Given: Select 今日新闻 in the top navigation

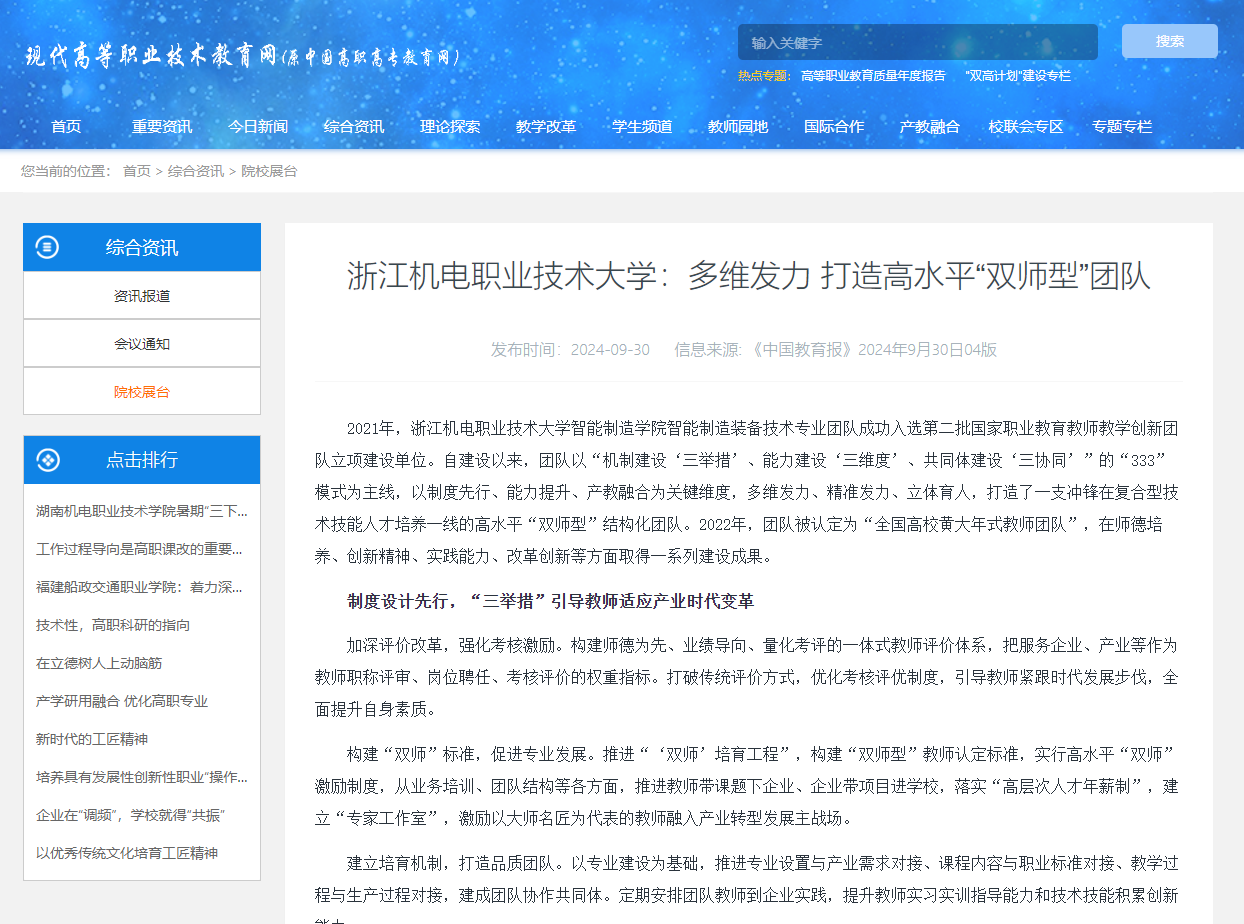Looking at the screenshot, I should pos(258,127).
